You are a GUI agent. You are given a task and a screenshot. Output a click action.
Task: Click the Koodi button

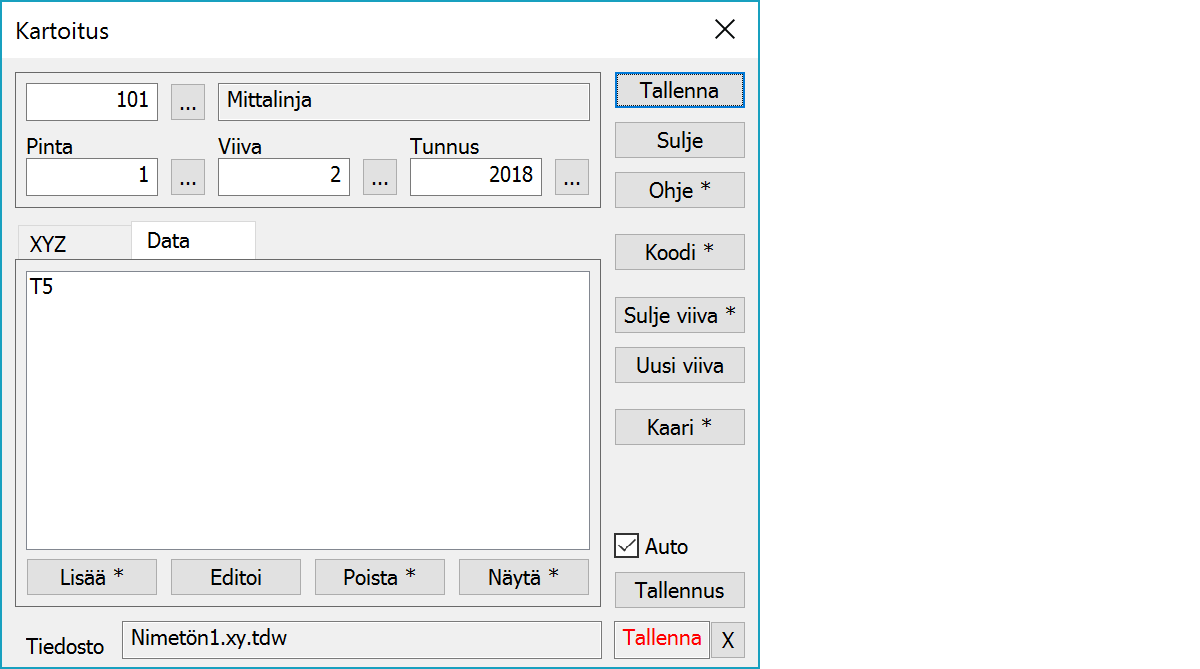pos(680,252)
